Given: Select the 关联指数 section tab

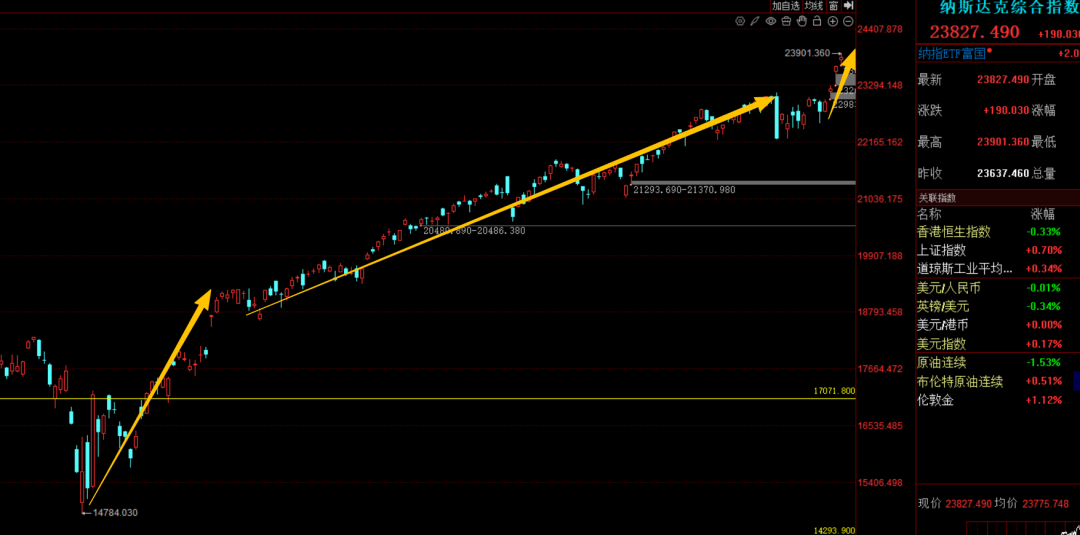Looking at the screenshot, I should click(939, 198).
